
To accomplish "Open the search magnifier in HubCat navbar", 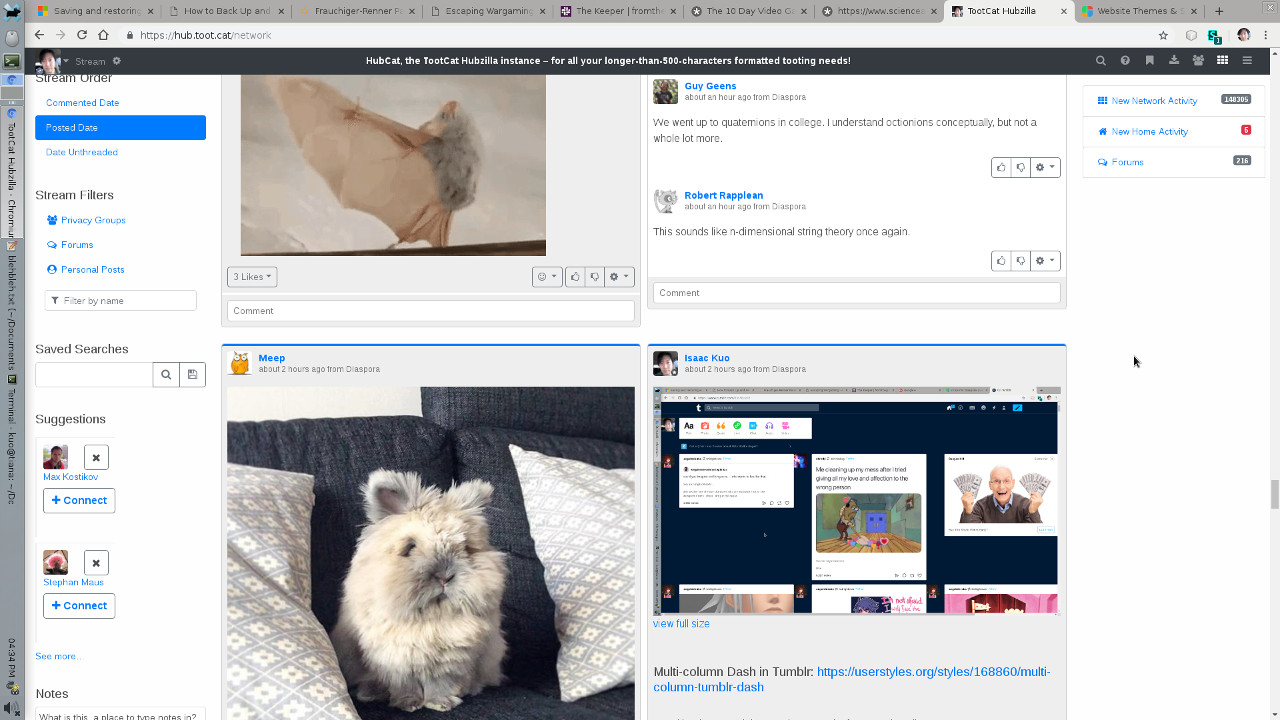I will coord(1100,61).
